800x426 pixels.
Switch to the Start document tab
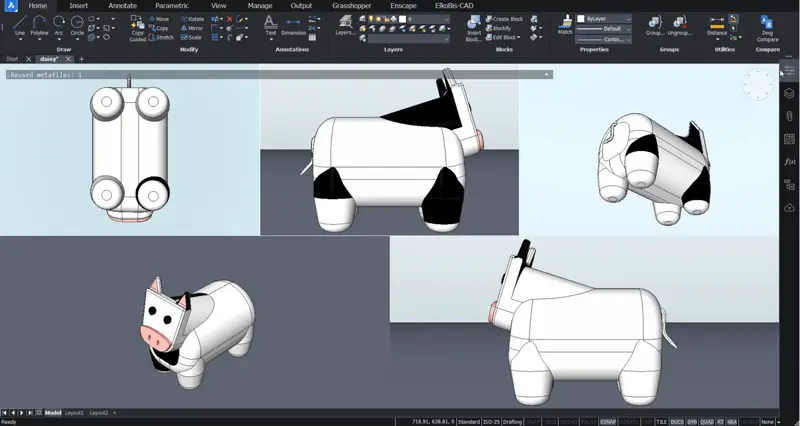click(12, 59)
